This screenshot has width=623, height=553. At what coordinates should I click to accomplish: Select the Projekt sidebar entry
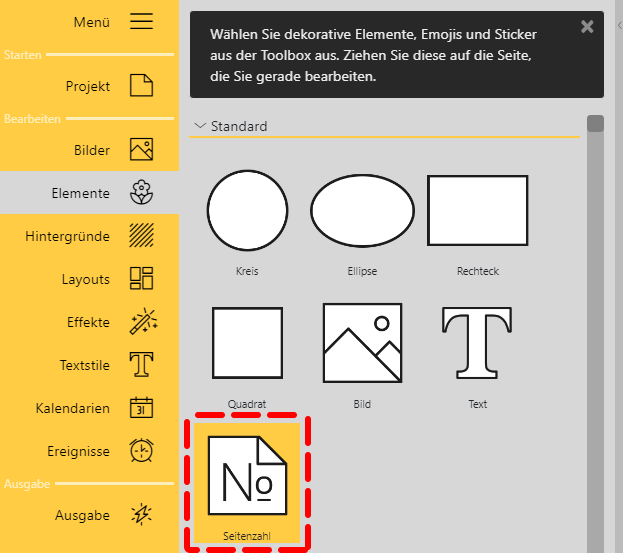click(88, 86)
